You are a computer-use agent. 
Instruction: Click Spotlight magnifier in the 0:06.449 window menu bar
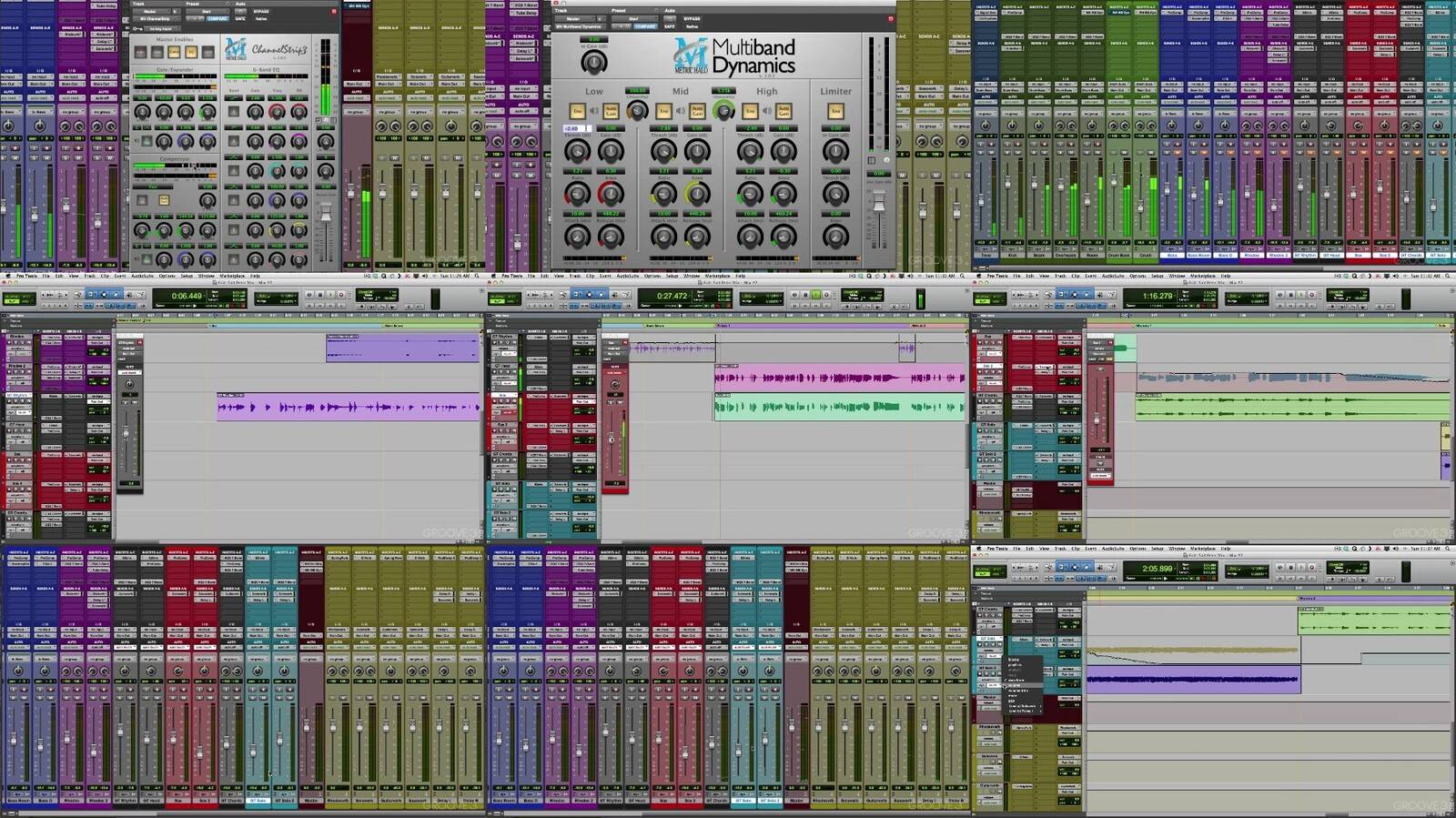coord(477,276)
